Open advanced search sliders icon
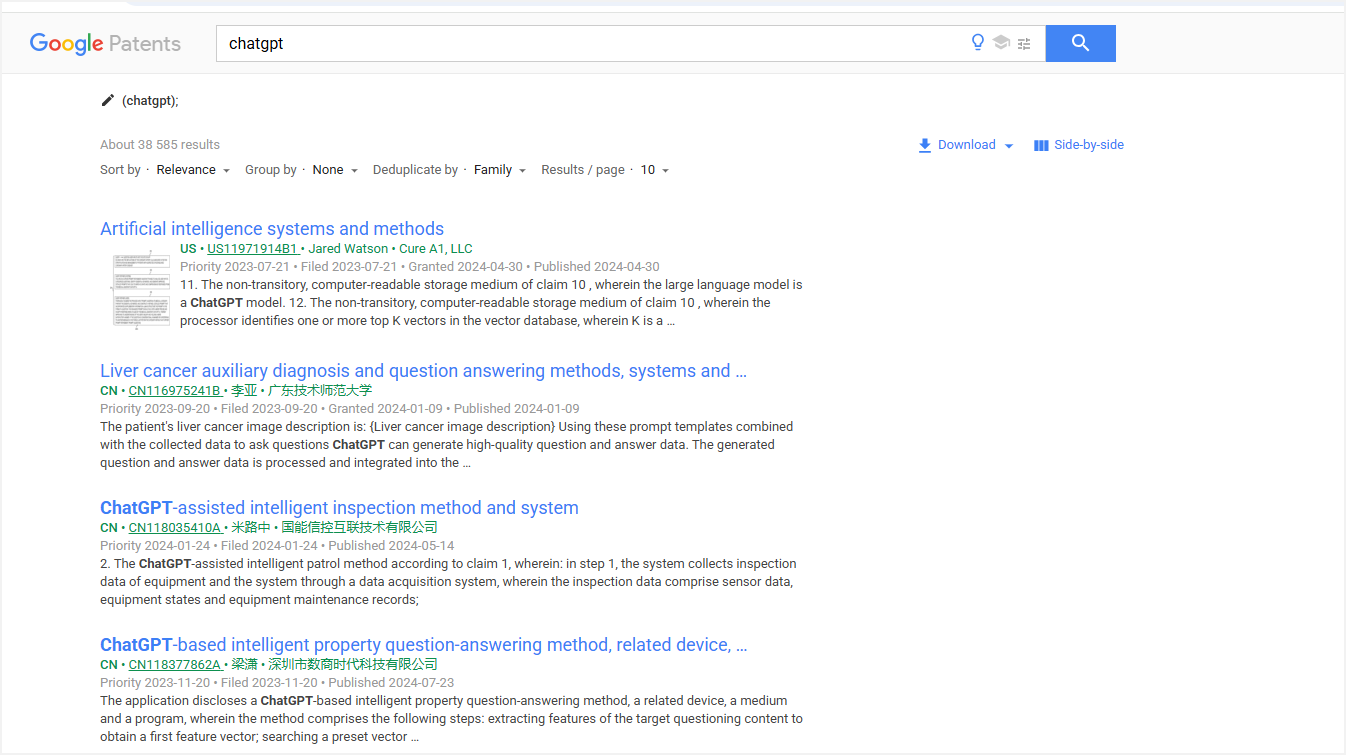The image size is (1346, 755). click(x=1024, y=43)
